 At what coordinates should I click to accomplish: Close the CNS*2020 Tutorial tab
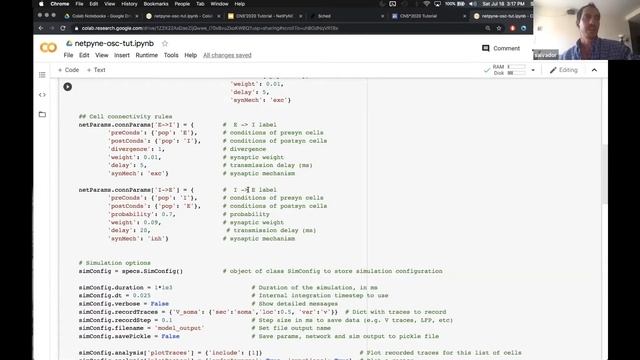[x=464, y=16]
